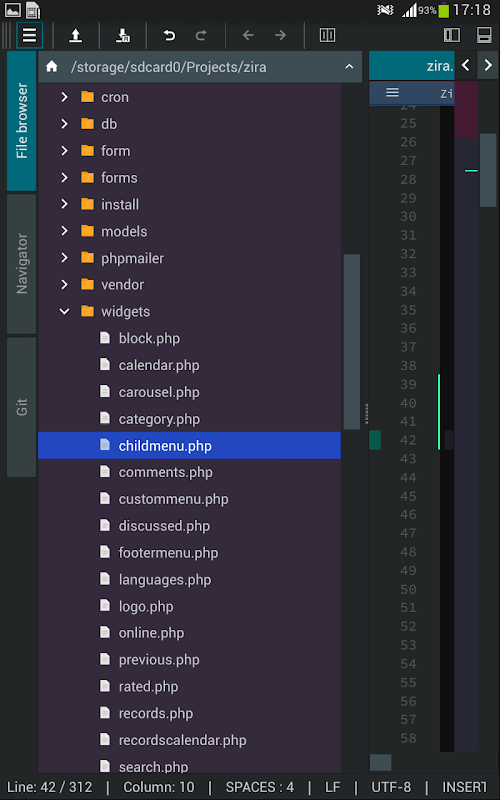Select the UTF-8 encoding indicator
The width and height of the screenshot is (500, 800).
pyautogui.click(x=390, y=787)
